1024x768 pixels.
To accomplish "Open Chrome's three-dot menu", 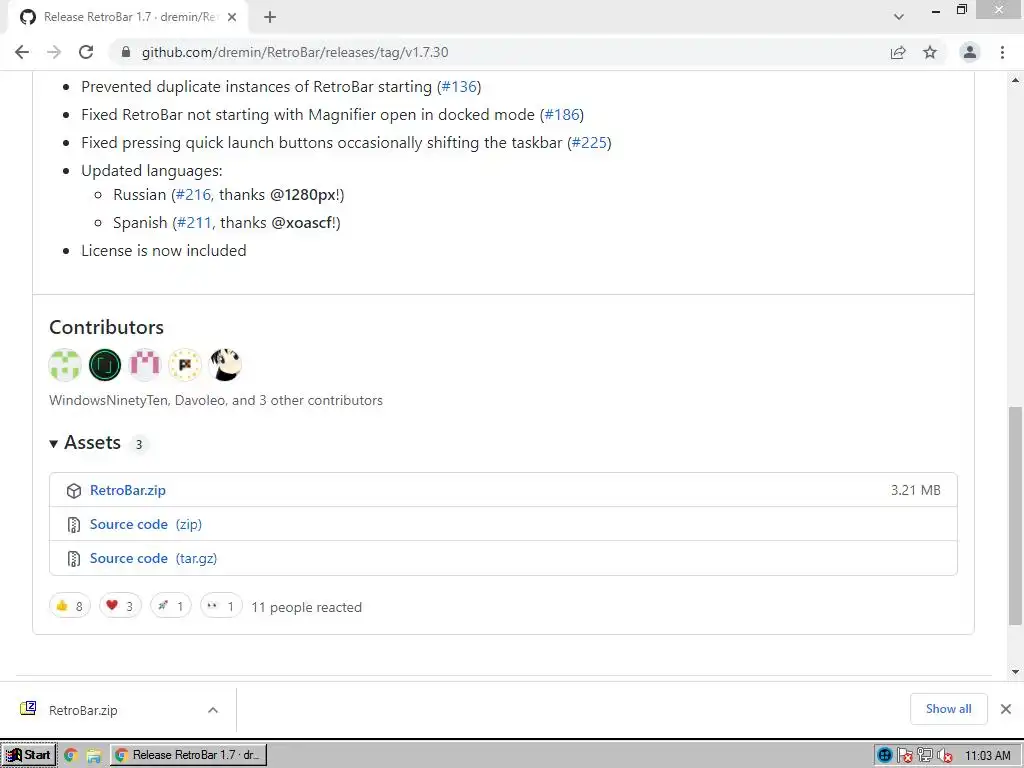I will pyautogui.click(x=1002, y=52).
